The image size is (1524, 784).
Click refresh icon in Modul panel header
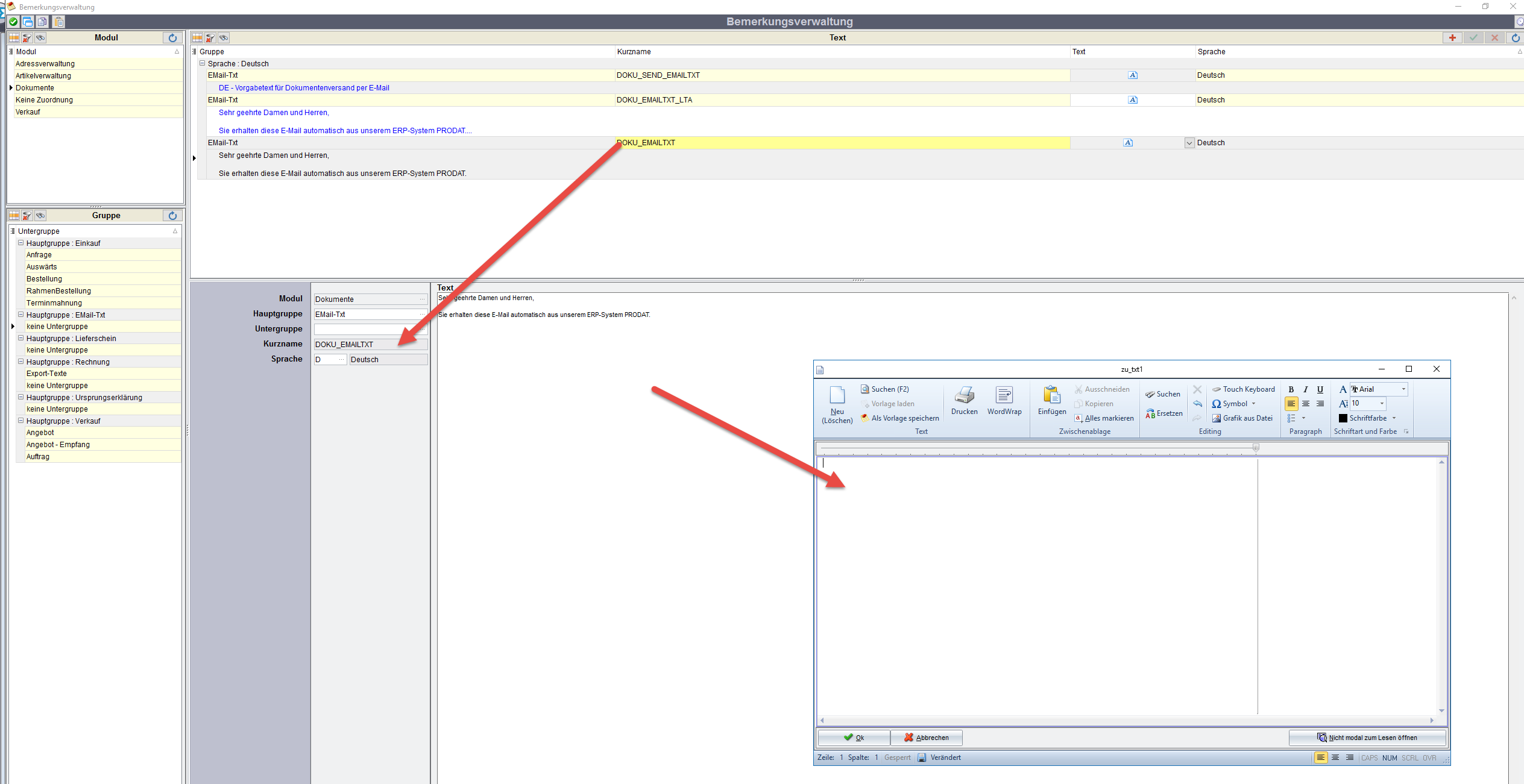(172, 37)
